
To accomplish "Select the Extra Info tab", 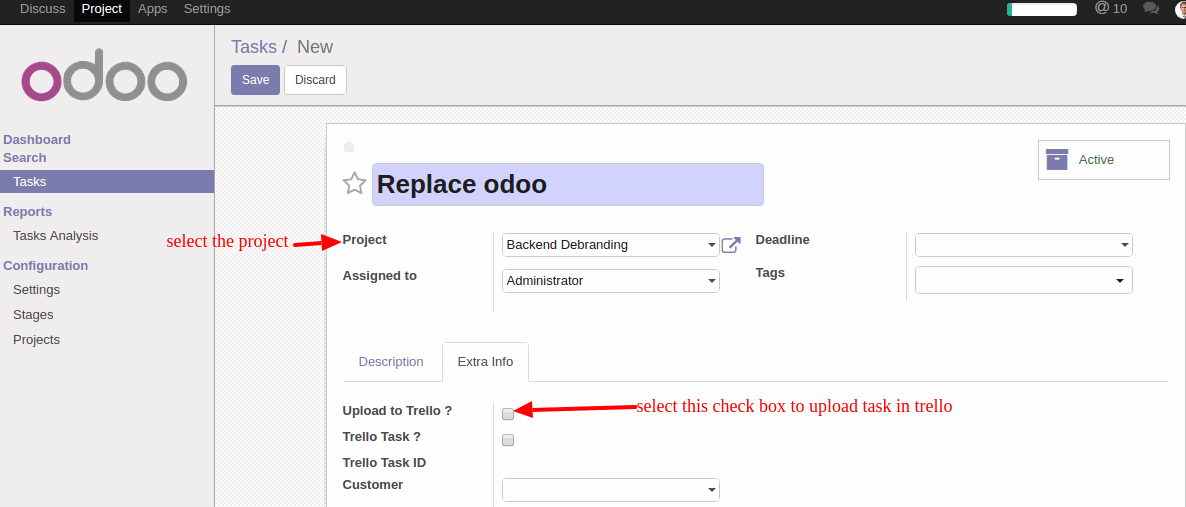I will click(486, 362).
